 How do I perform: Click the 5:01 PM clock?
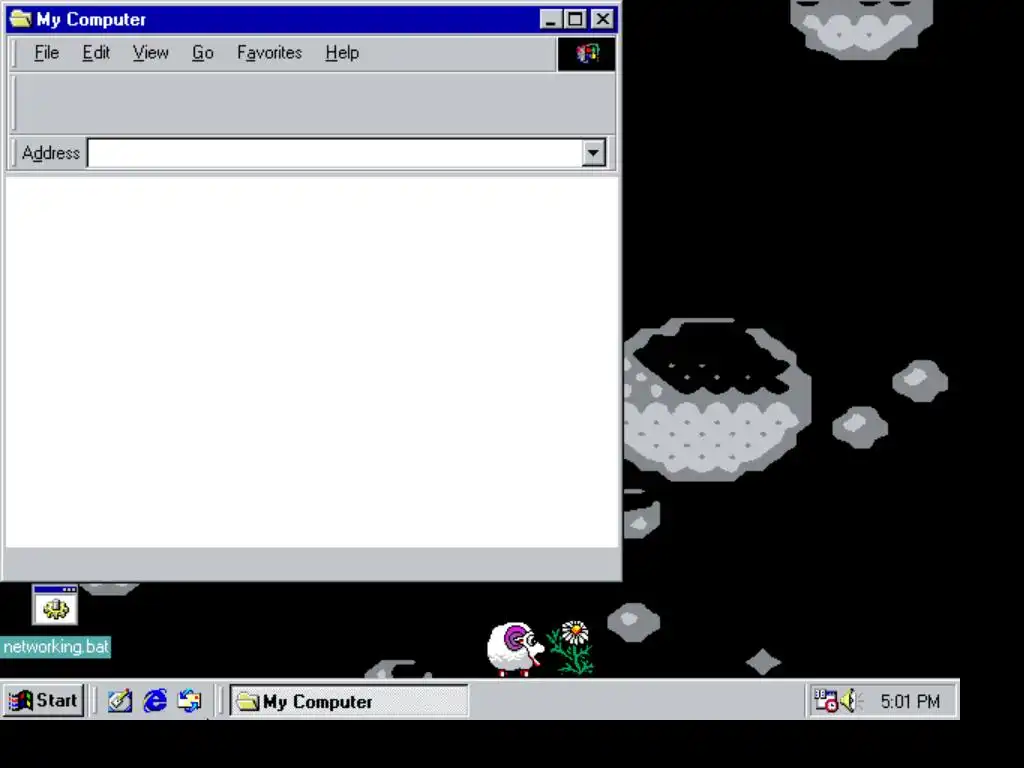tap(910, 702)
